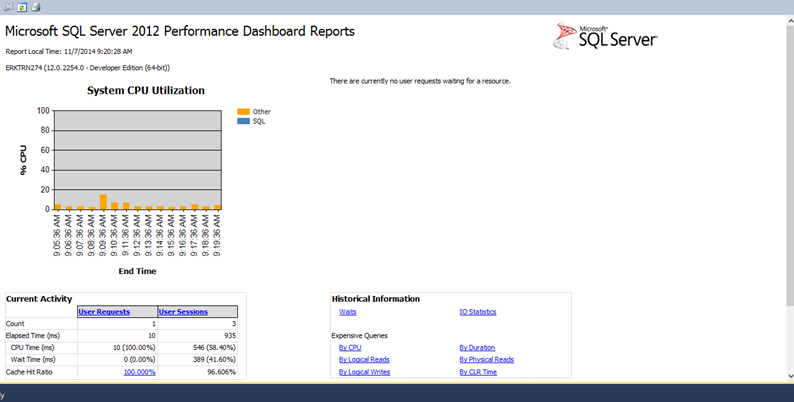Image resolution: width=794 pixels, height=402 pixels.
Task: View expensive queries By Duration
Action: tap(477, 348)
